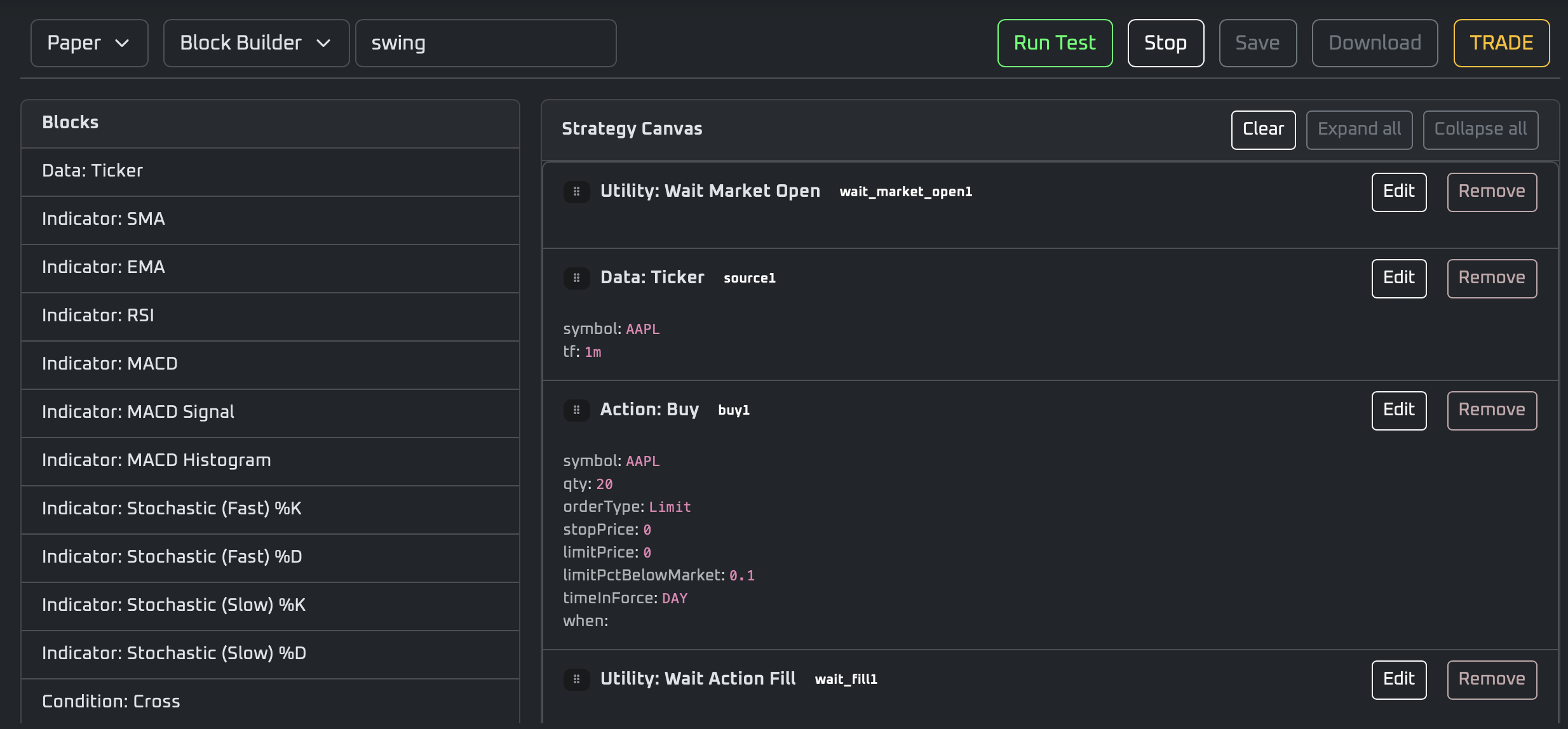Stop the running strategy test
This screenshot has height=729, width=1568.
(1165, 43)
